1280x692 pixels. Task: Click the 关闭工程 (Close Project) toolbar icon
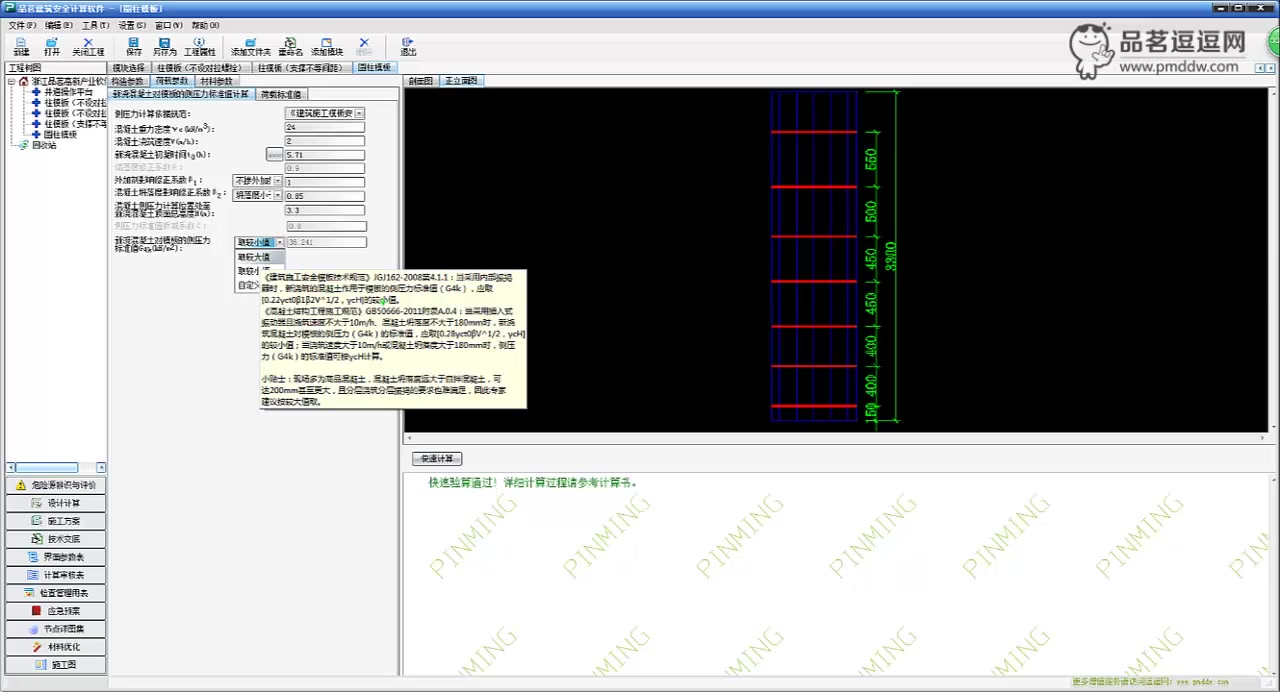(88, 46)
